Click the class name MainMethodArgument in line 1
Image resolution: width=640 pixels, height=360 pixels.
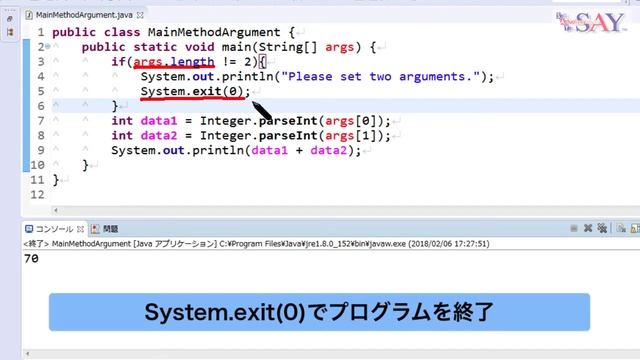click(214, 32)
